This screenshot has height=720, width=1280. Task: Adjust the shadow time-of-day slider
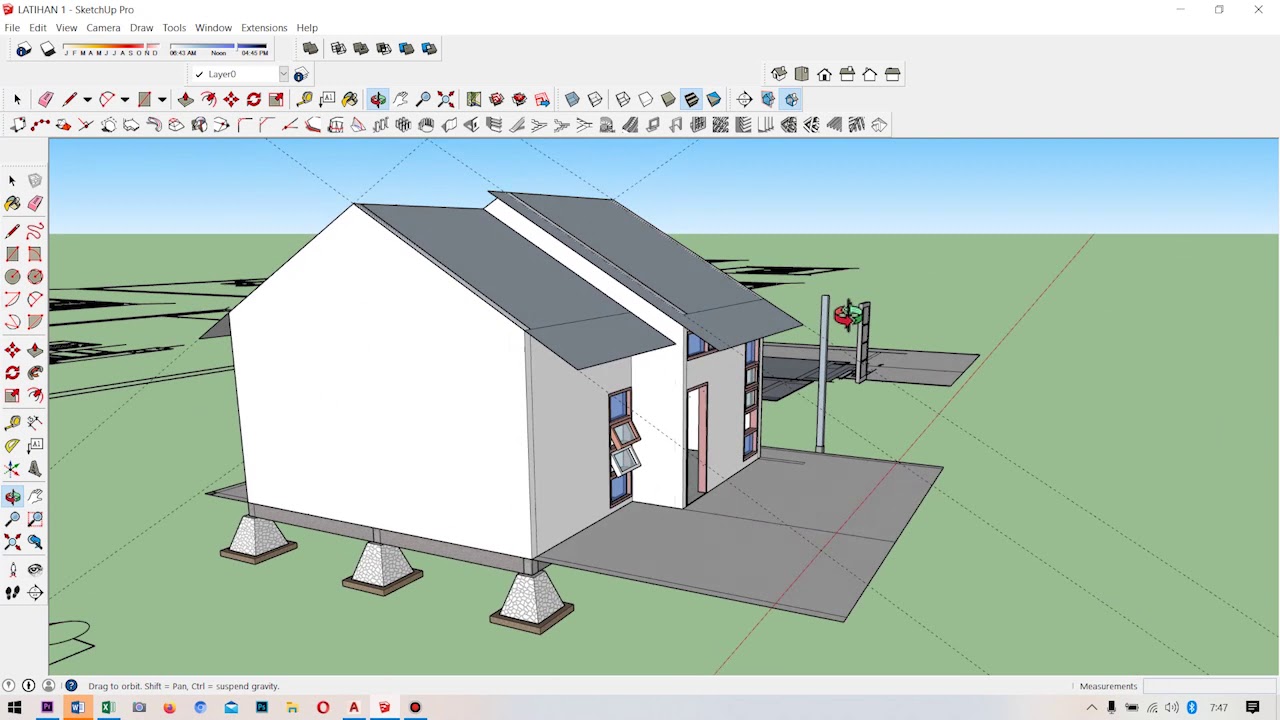219,48
